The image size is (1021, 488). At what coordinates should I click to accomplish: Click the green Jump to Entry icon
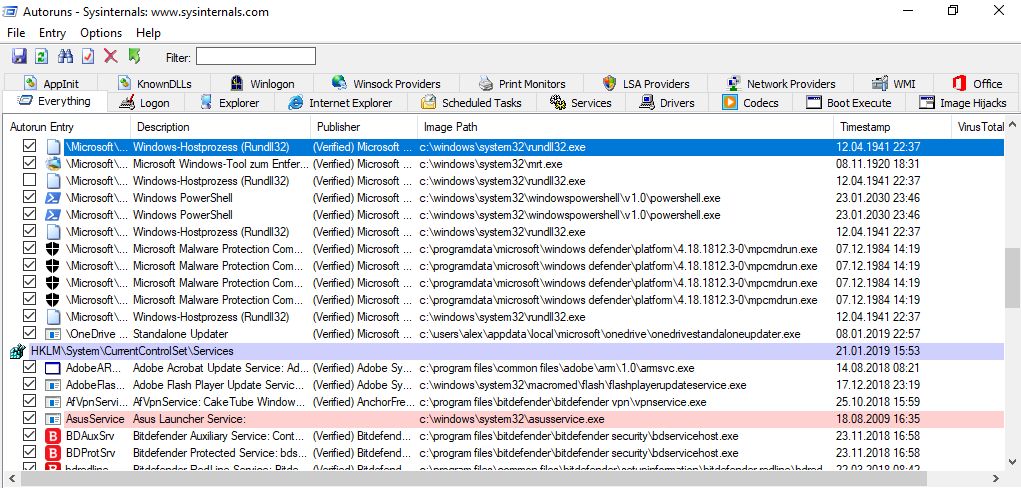point(134,56)
